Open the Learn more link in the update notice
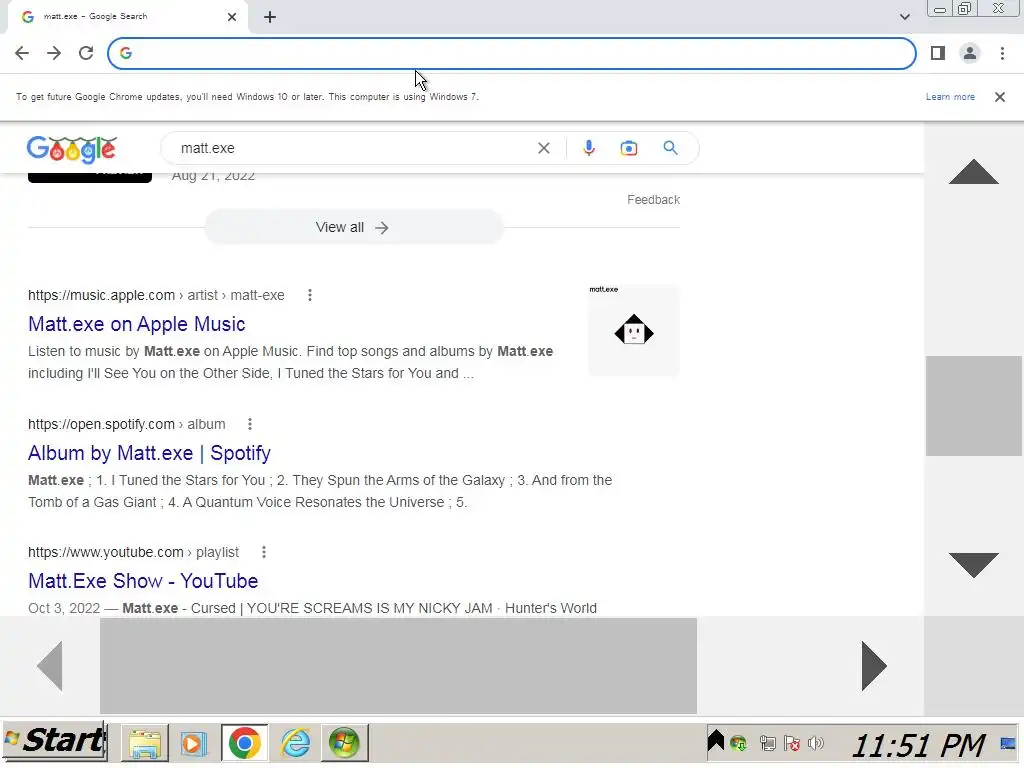This screenshot has width=1024, height=768. coord(950,97)
